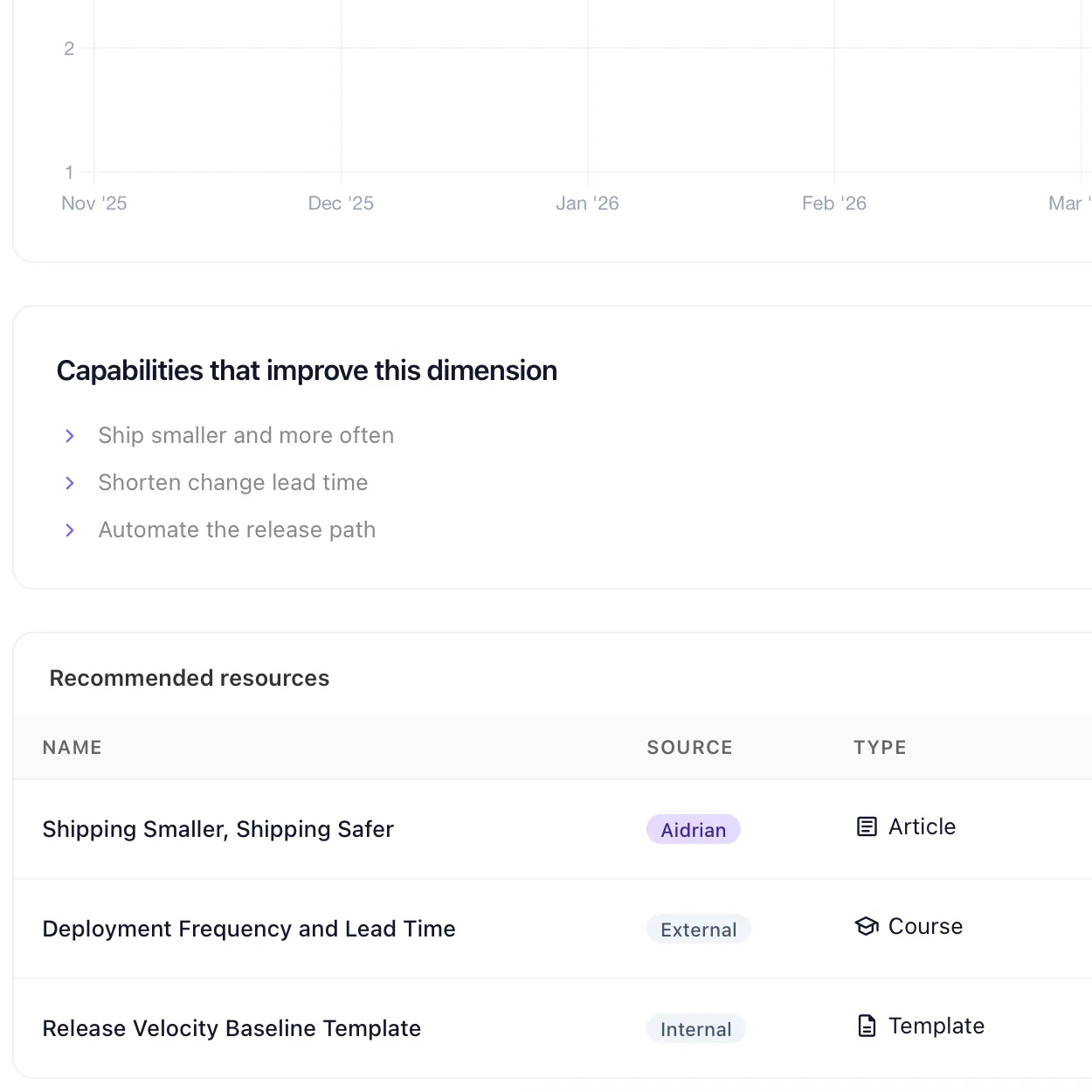Click the "Nov '25" axis label
Viewport: 1092px width, 1092px height.
click(94, 204)
